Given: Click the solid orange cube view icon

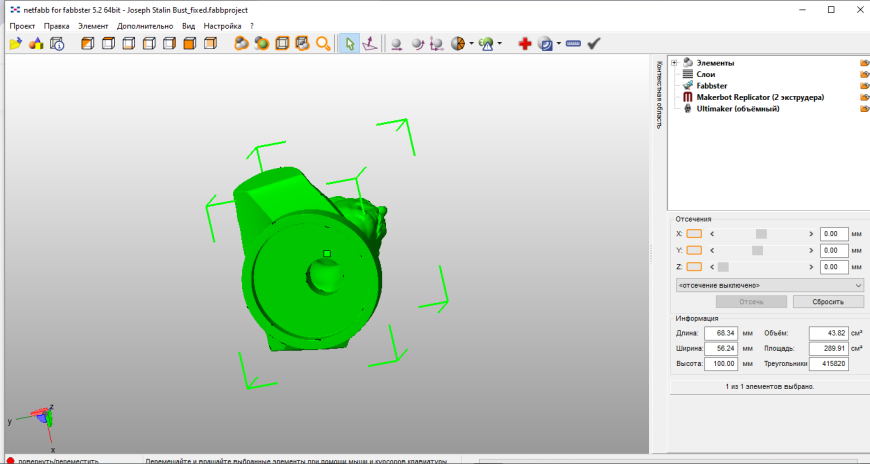Looking at the screenshot, I should (189, 44).
